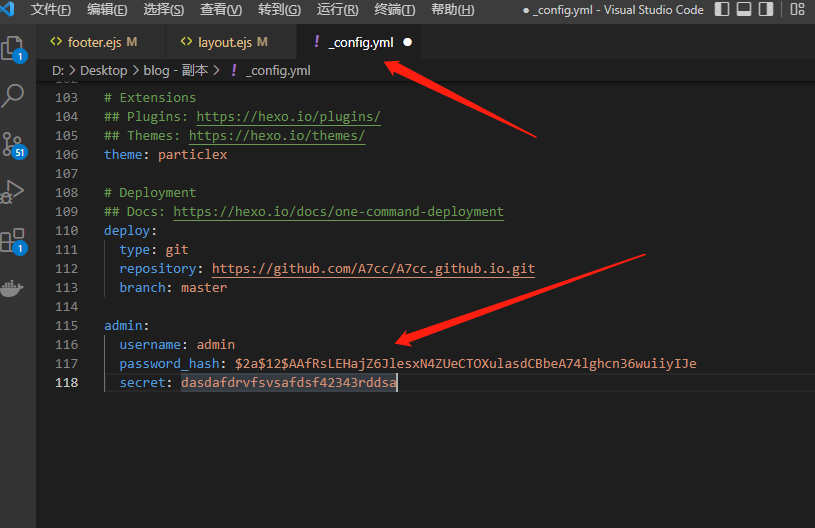Open the Run and Debug view
This screenshot has height=528, width=815.
(x=13, y=192)
